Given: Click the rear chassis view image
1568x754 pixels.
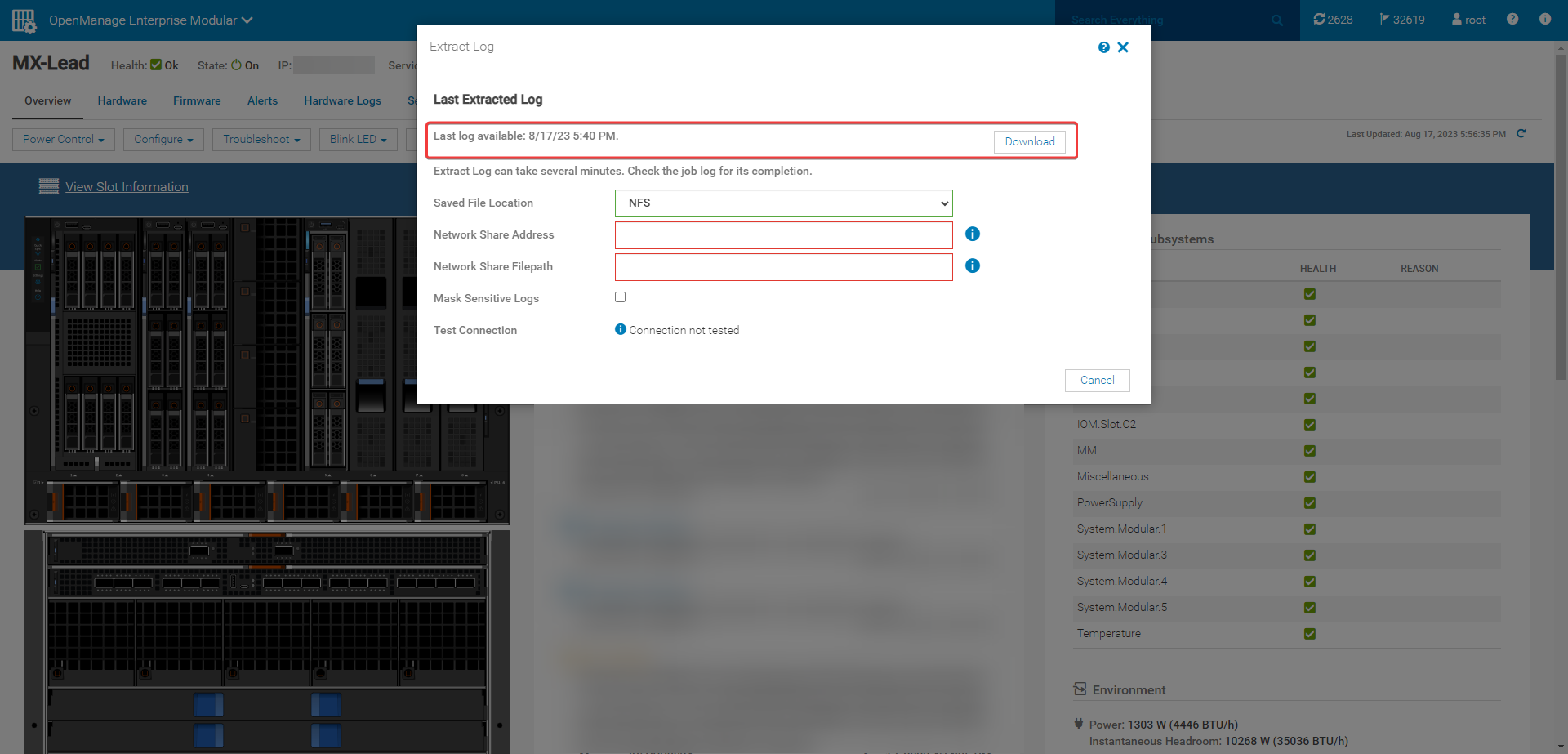Looking at the screenshot, I should 267,642.
